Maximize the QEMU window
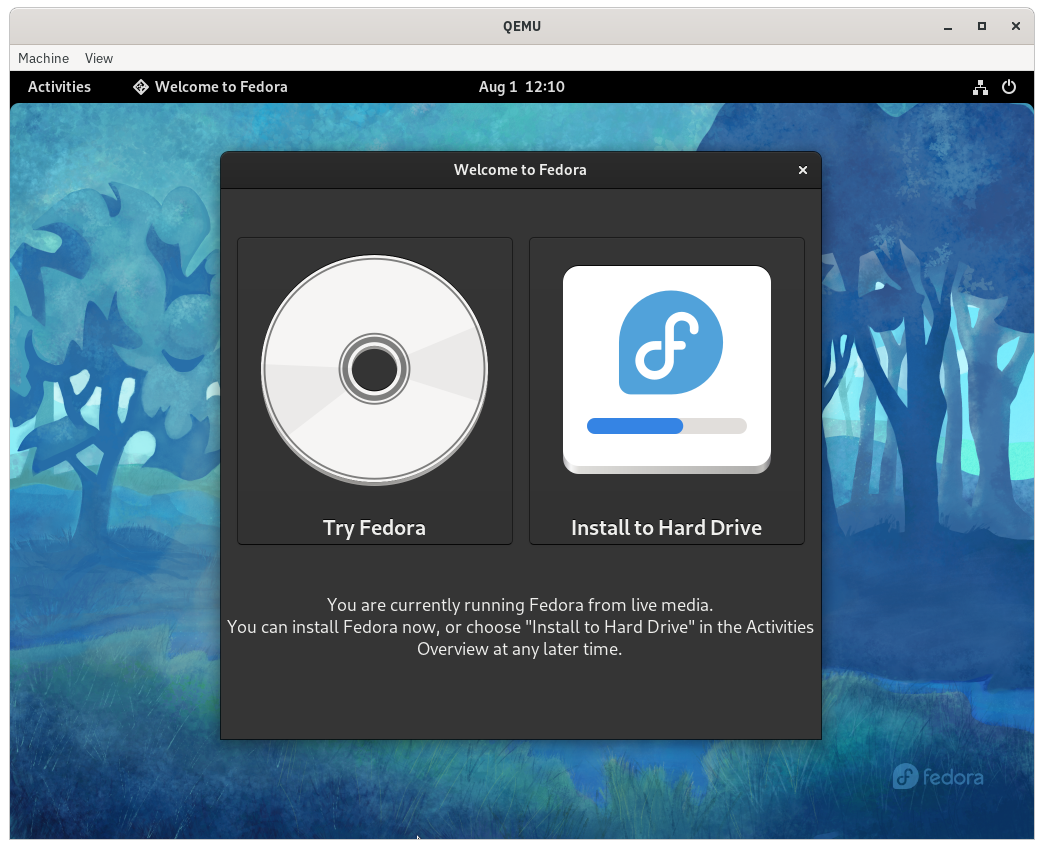The width and height of the screenshot is (1044, 849). pos(981,26)
